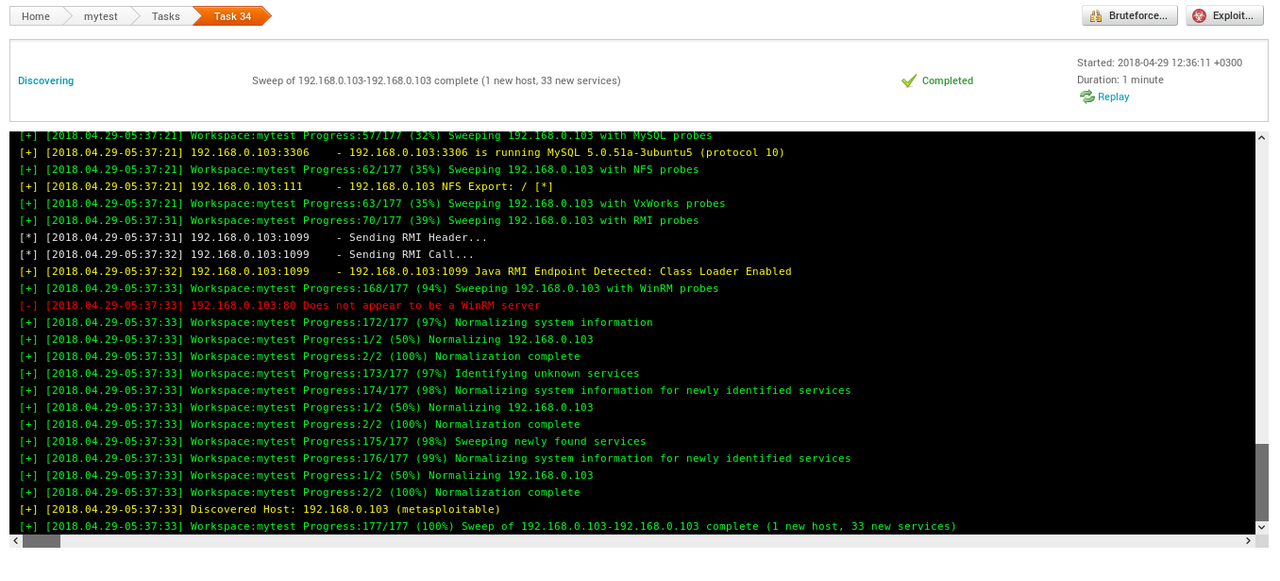Viewport: 1280px width, 581px height.
Task: Click the sweep complete summary text
Action: coord(436,81)
